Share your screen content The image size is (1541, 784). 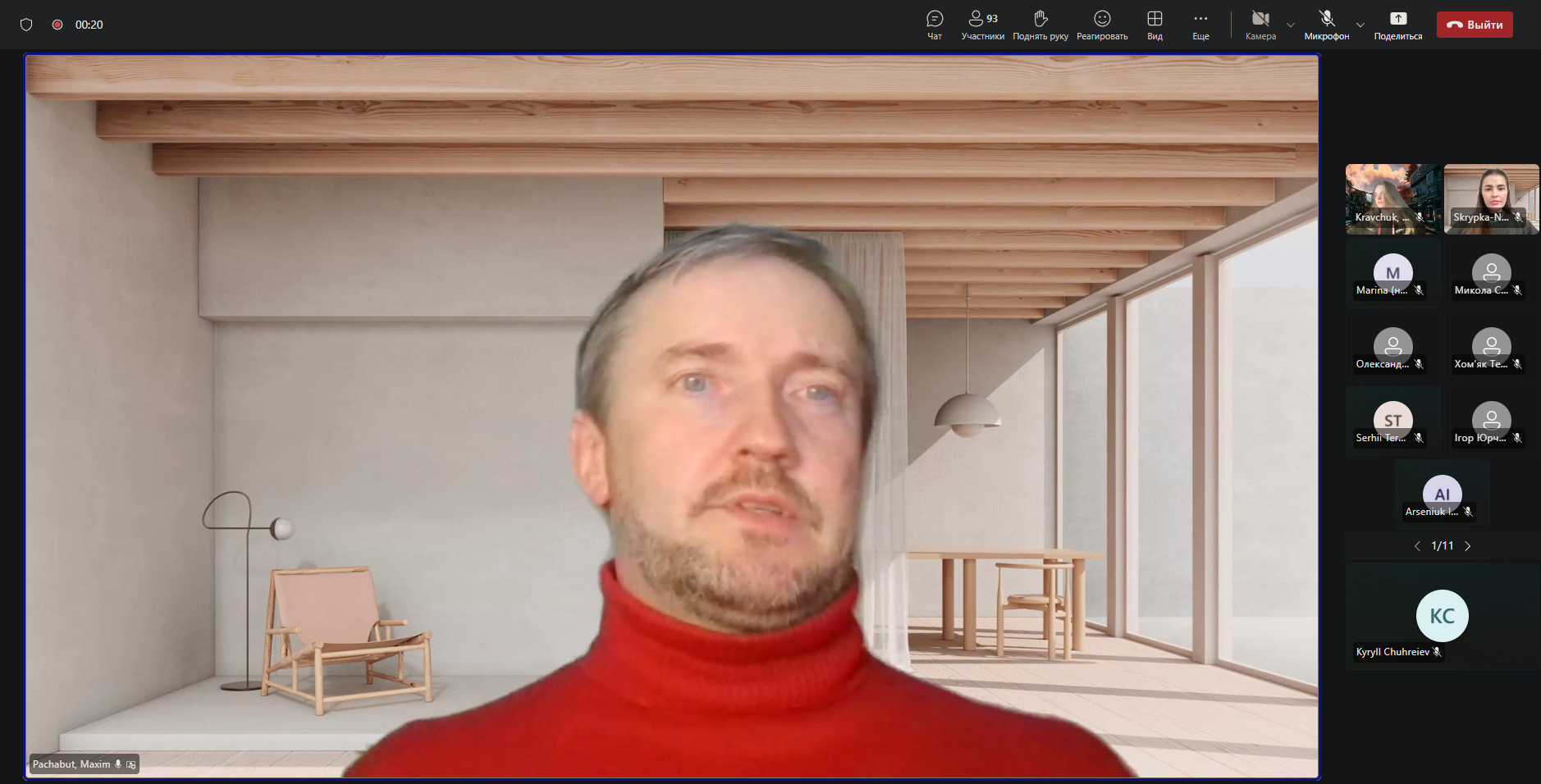point(1397,25)
